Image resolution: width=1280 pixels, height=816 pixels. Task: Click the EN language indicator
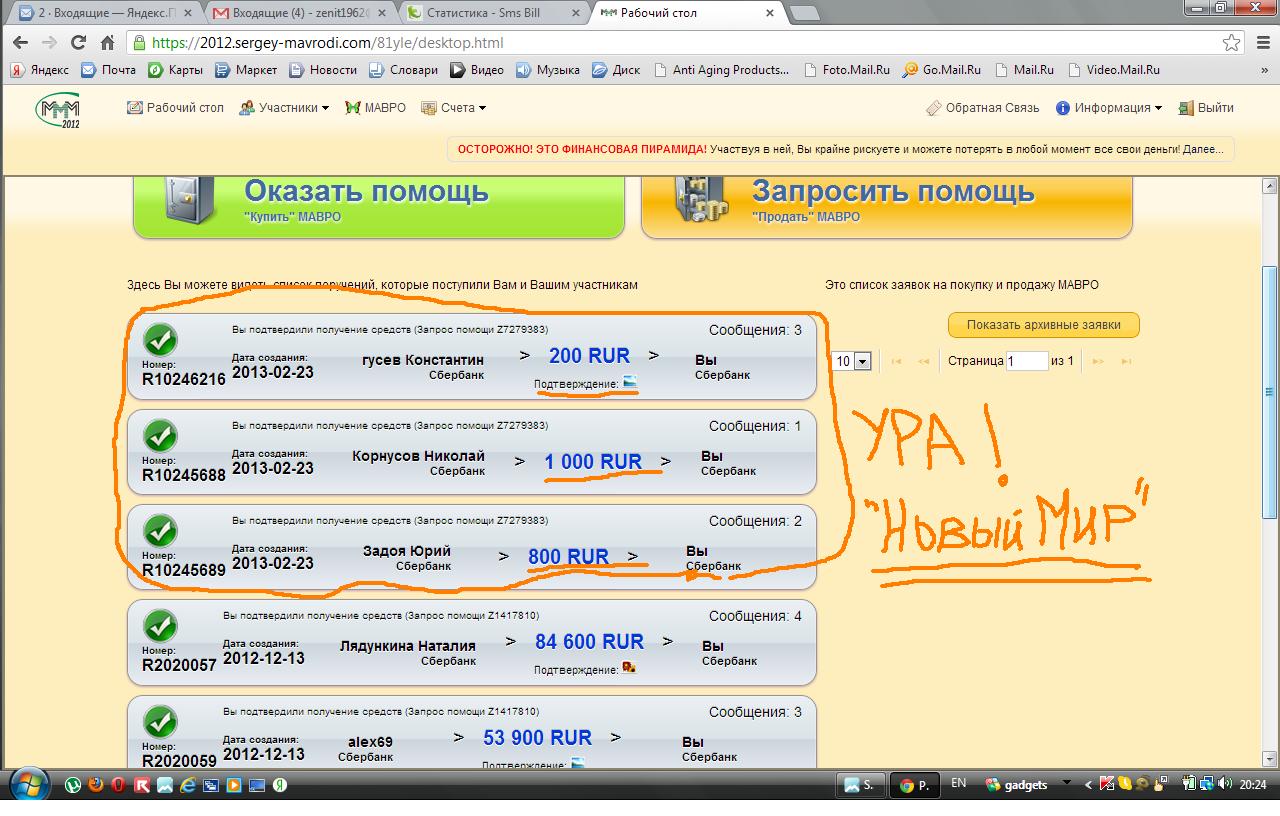(x=958, y=784)
